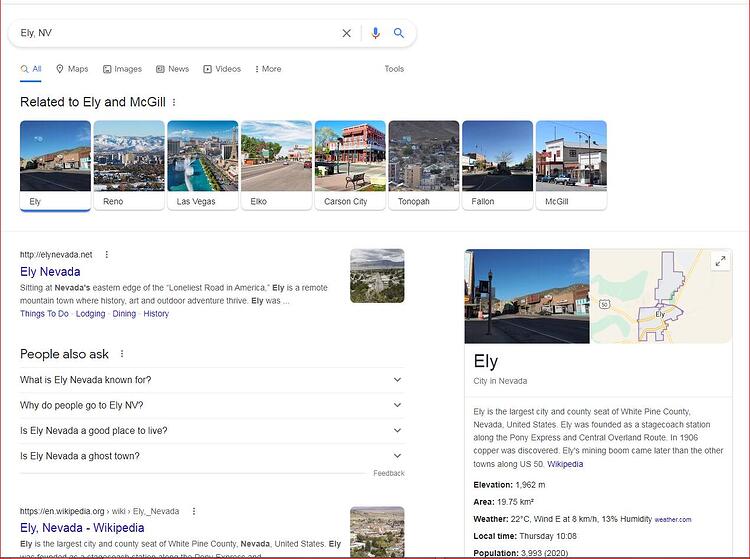Switch to the Images tab
Viewport: 750px width, 559px height.
pos(122,69)
